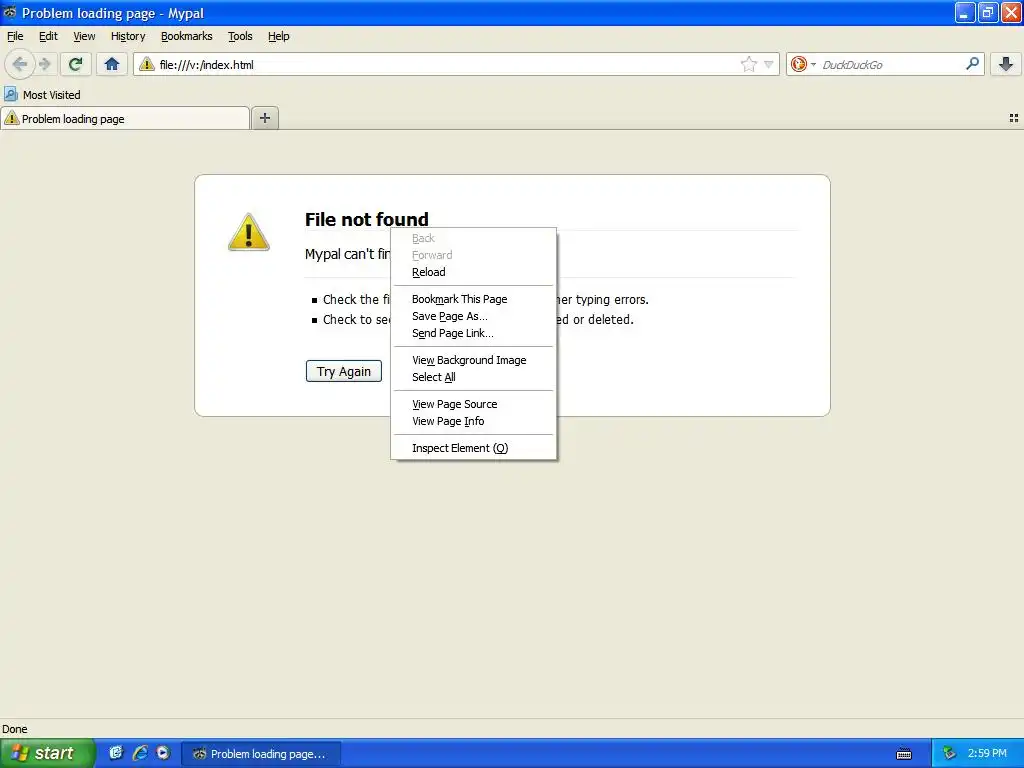Open View Page Info from context menu
The width and height of the screenshot is (1024, 768).
(473, 421)
